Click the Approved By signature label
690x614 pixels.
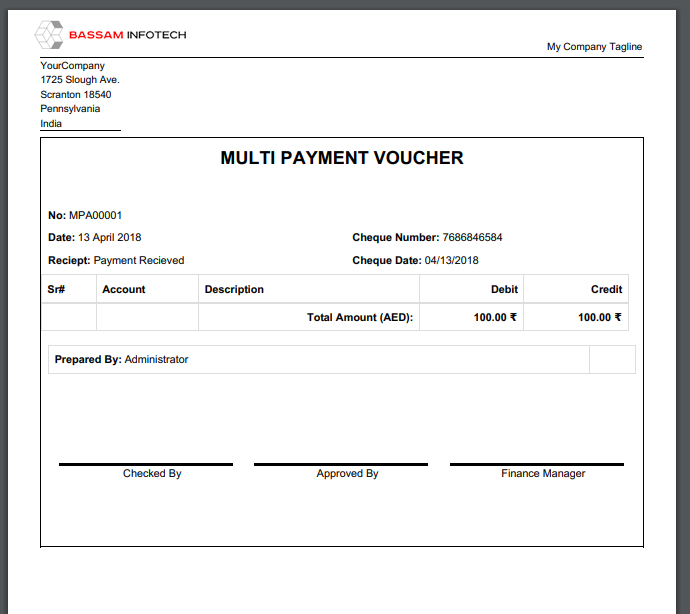tap(347, 474)
